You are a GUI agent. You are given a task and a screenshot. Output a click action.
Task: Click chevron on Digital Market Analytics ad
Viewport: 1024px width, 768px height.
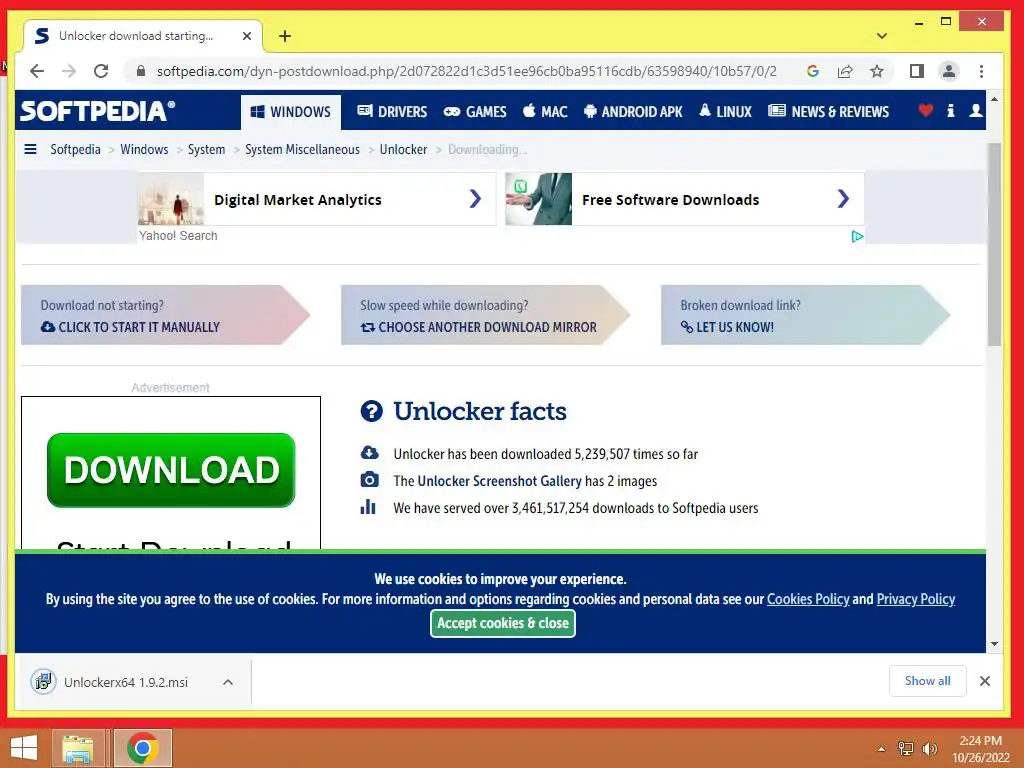[x=475, y=199]
